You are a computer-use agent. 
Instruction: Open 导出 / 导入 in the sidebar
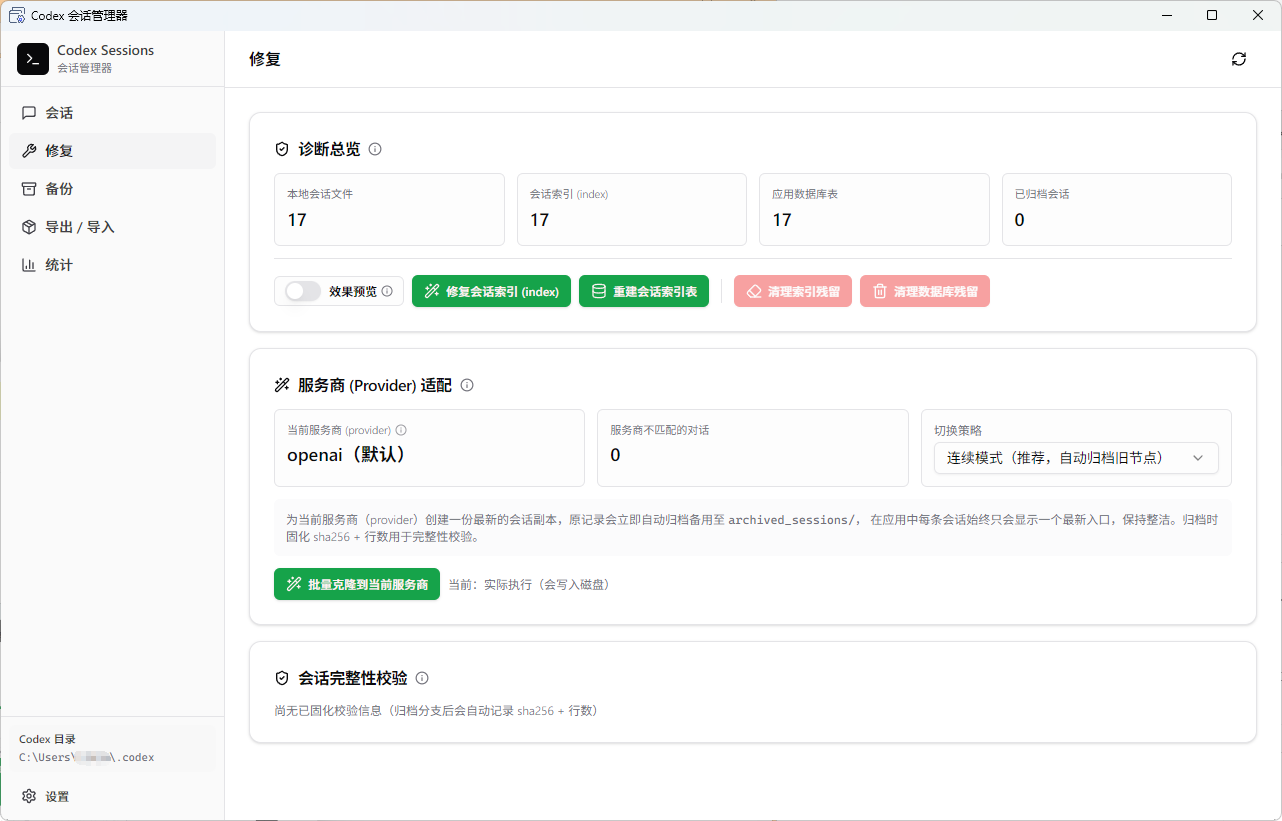click(x=112, y=227)
